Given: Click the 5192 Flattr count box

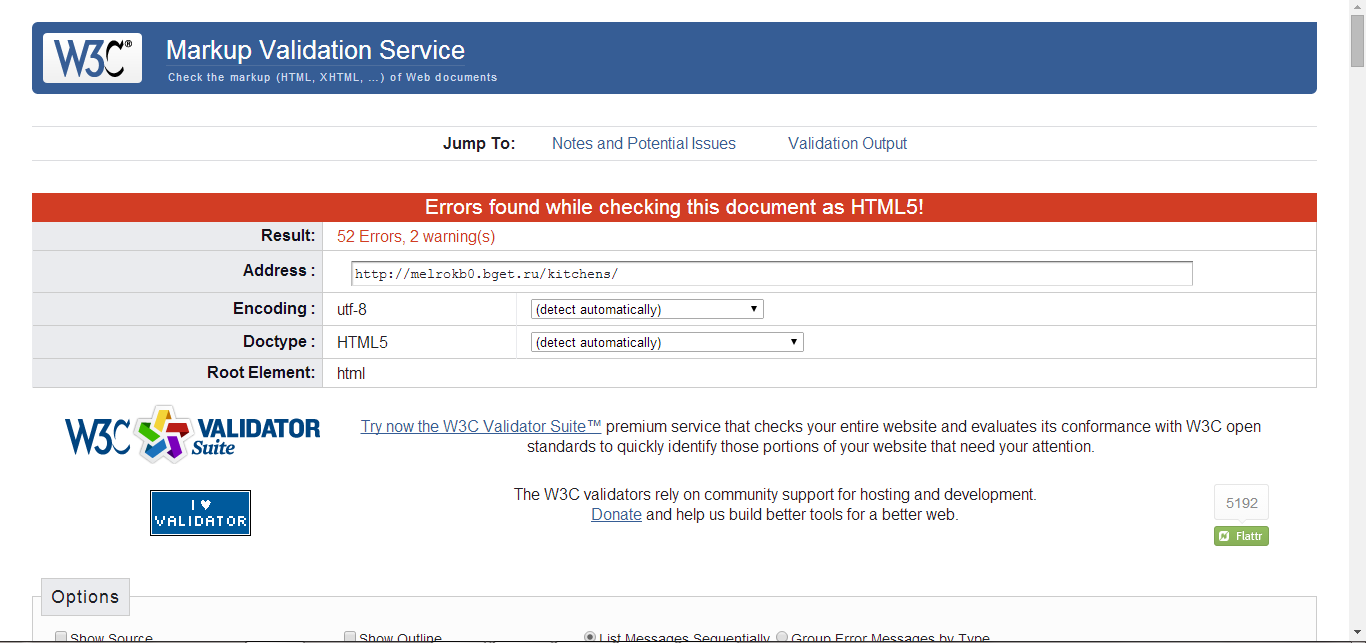Looking at the screenshot, I should 1241,503.
